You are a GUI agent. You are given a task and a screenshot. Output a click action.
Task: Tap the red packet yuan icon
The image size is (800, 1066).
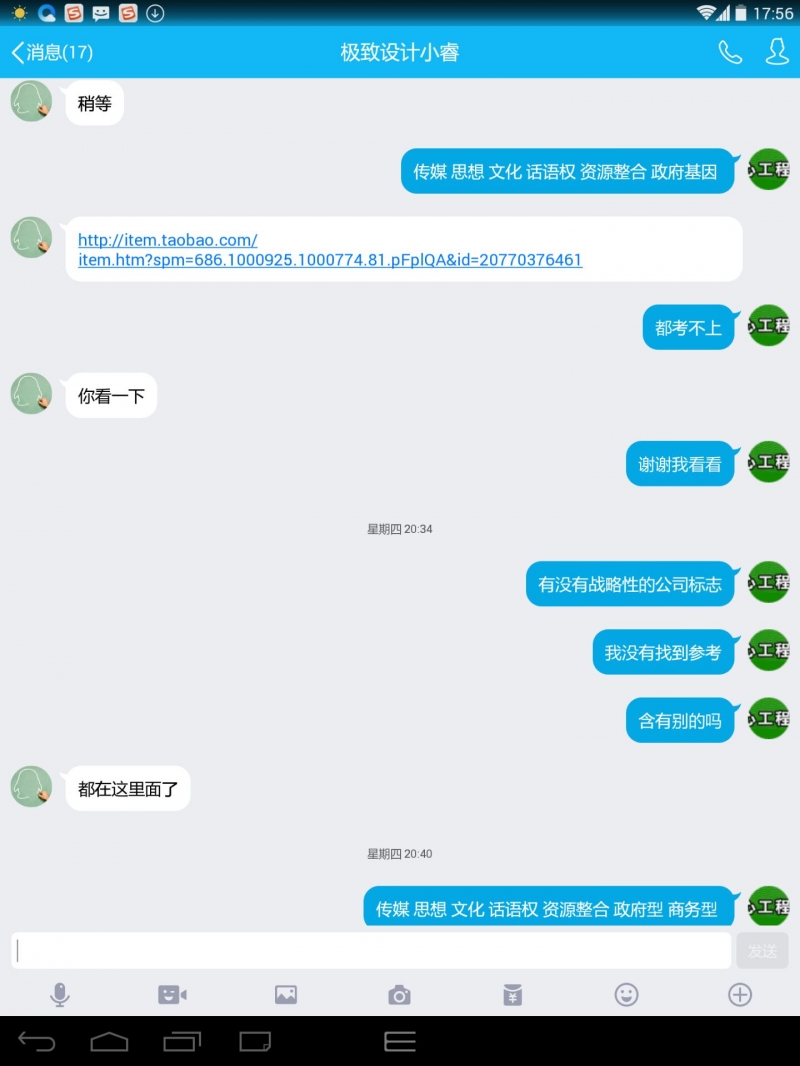pos(513,995)
